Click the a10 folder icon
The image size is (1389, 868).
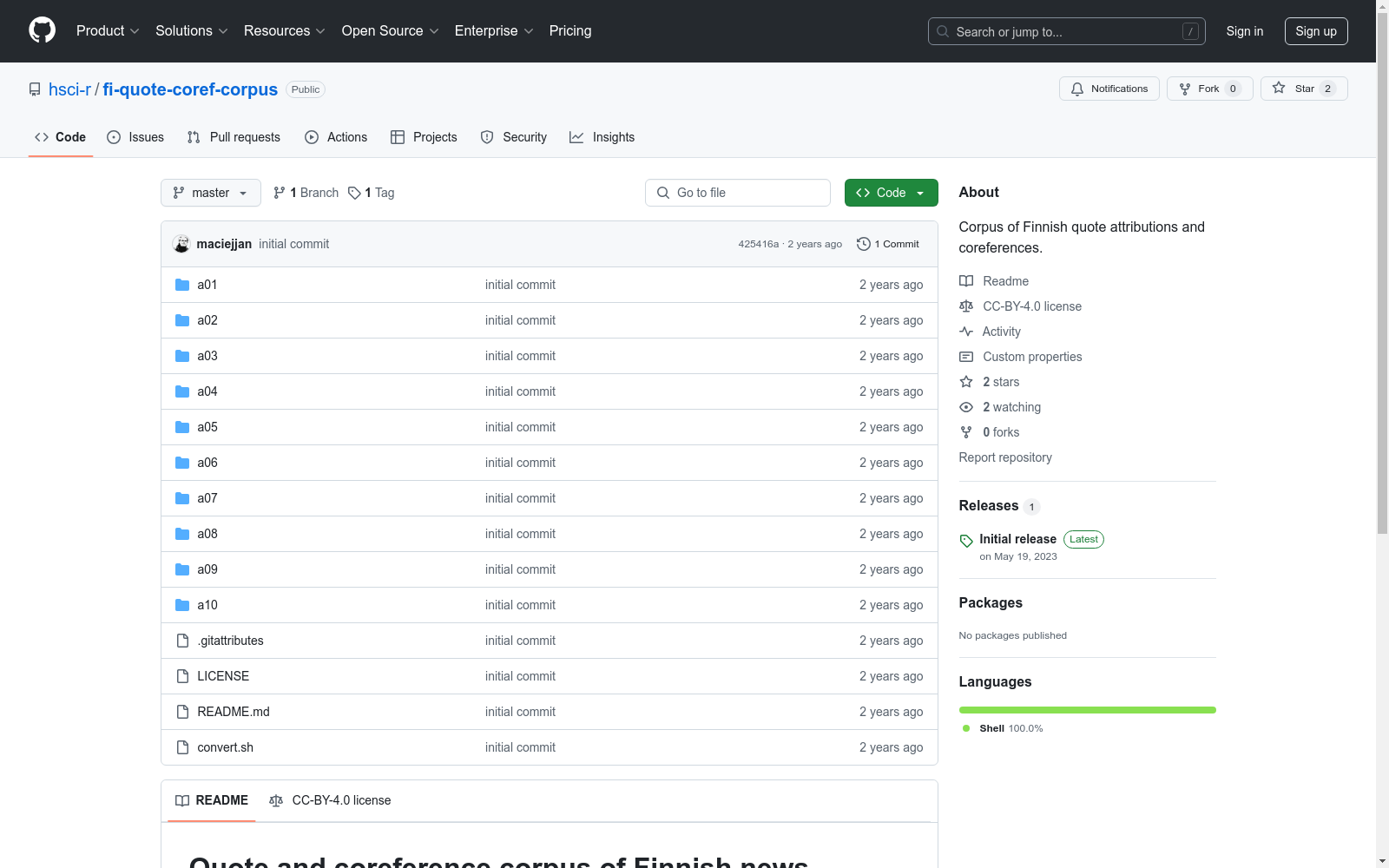(x=182, y=605)
